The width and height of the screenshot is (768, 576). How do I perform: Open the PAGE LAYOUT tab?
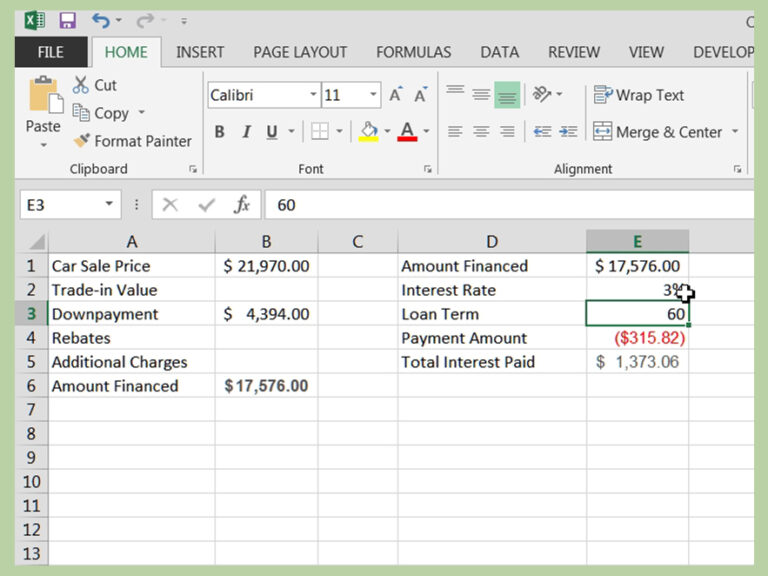tap(300, 52)
